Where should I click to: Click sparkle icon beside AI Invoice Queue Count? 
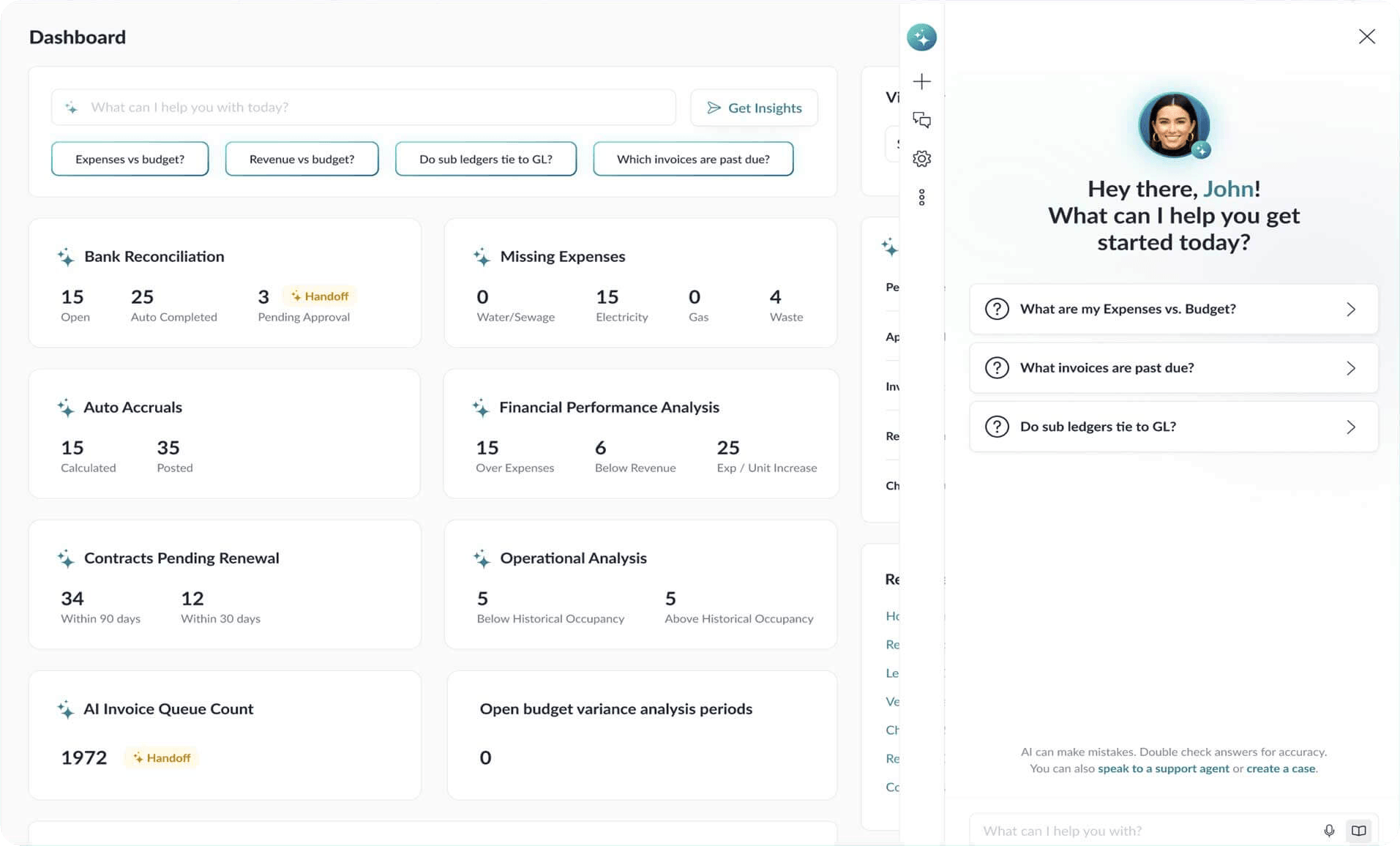point(66,709)
